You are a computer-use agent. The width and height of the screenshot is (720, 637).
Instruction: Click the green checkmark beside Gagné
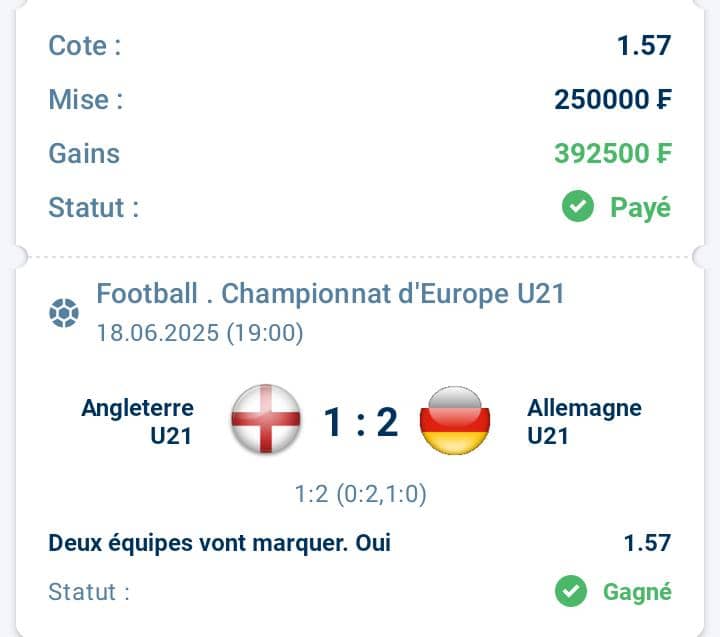571,591
